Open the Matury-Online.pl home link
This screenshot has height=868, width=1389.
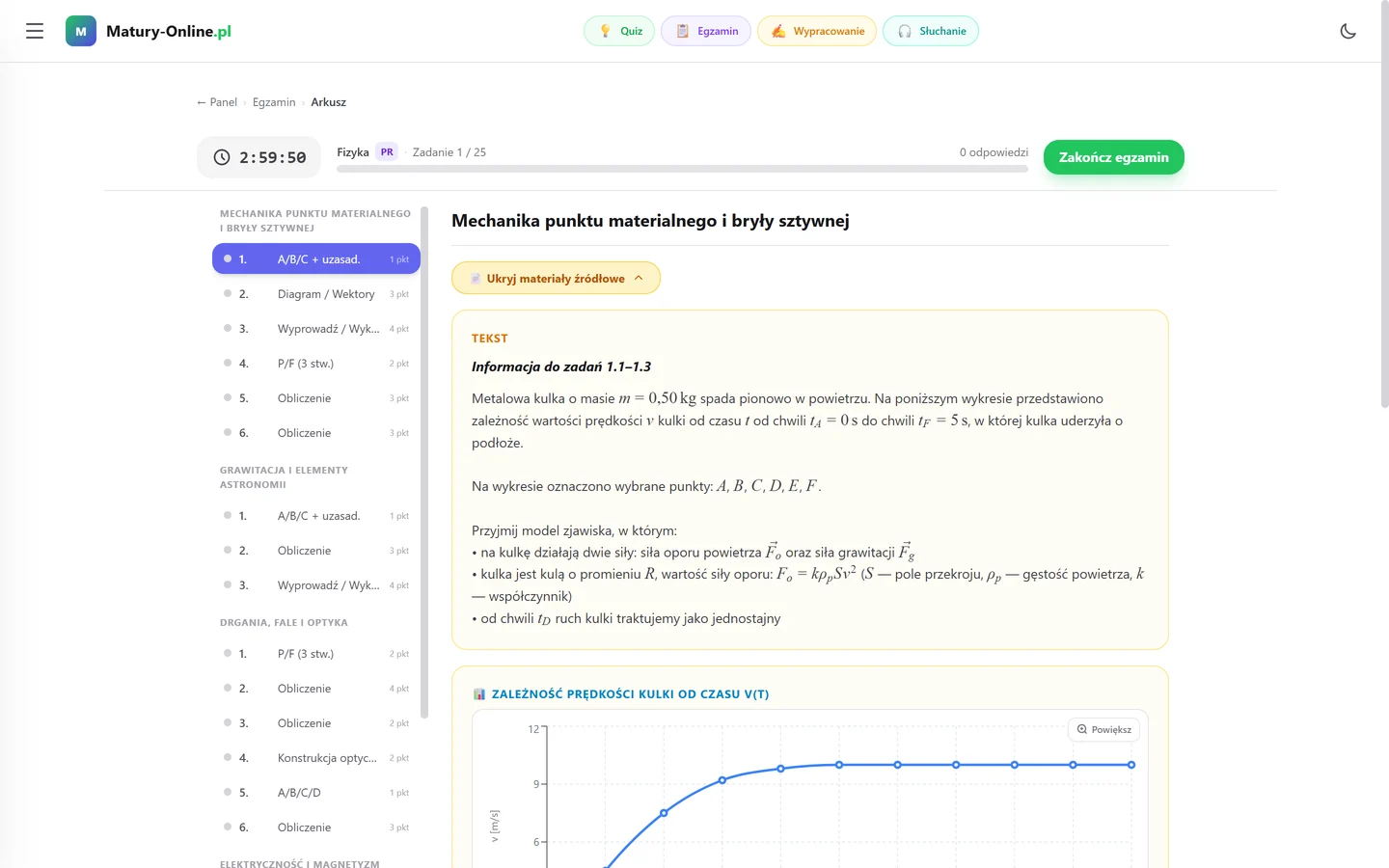[x=149, y=31]
